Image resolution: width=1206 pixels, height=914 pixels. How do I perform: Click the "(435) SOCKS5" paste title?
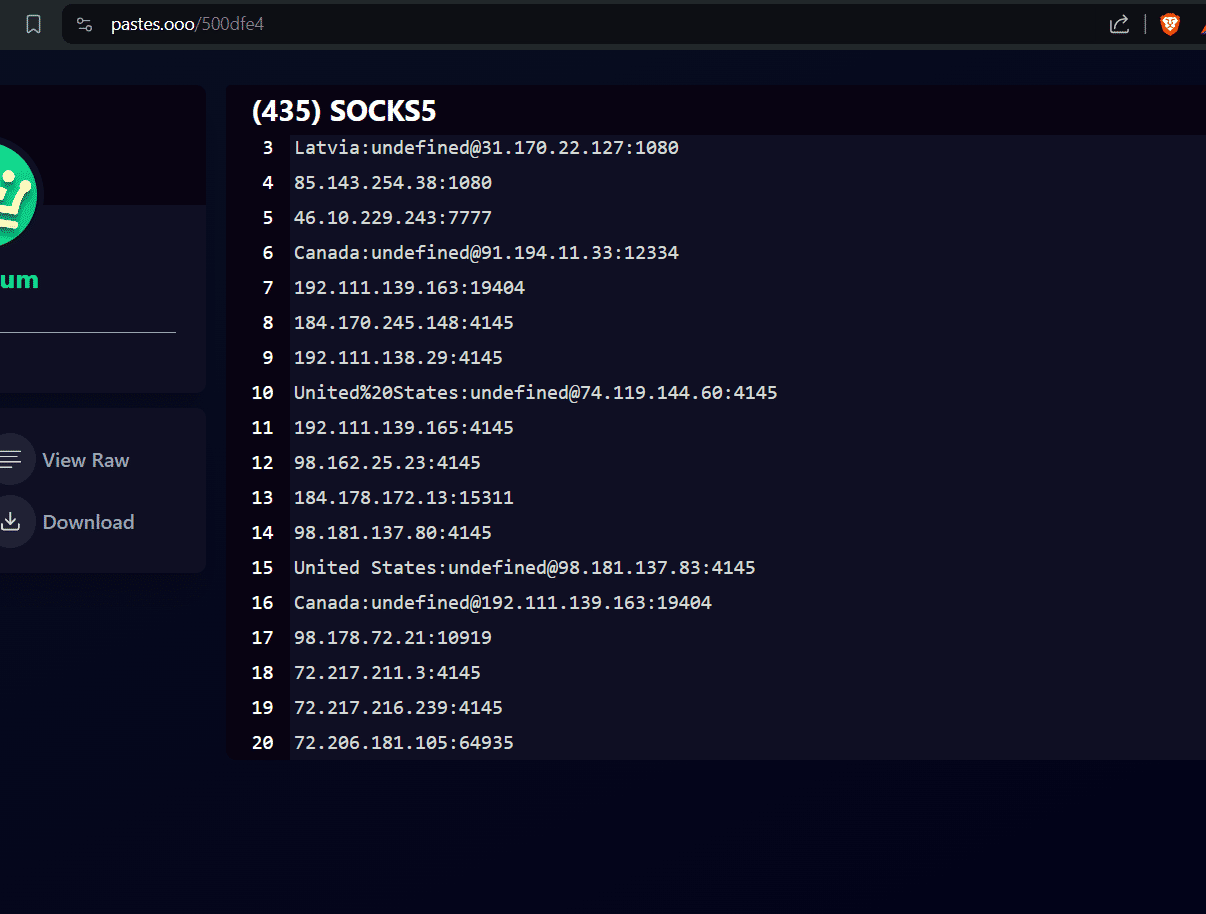[344, 111]
